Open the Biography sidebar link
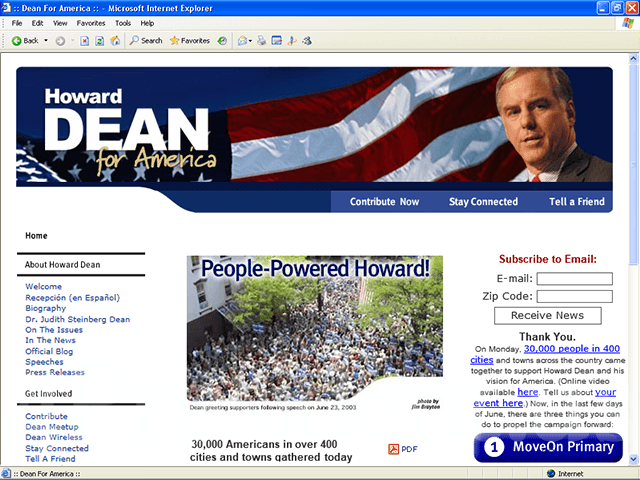Screen dimensions: 640x480 45,308
